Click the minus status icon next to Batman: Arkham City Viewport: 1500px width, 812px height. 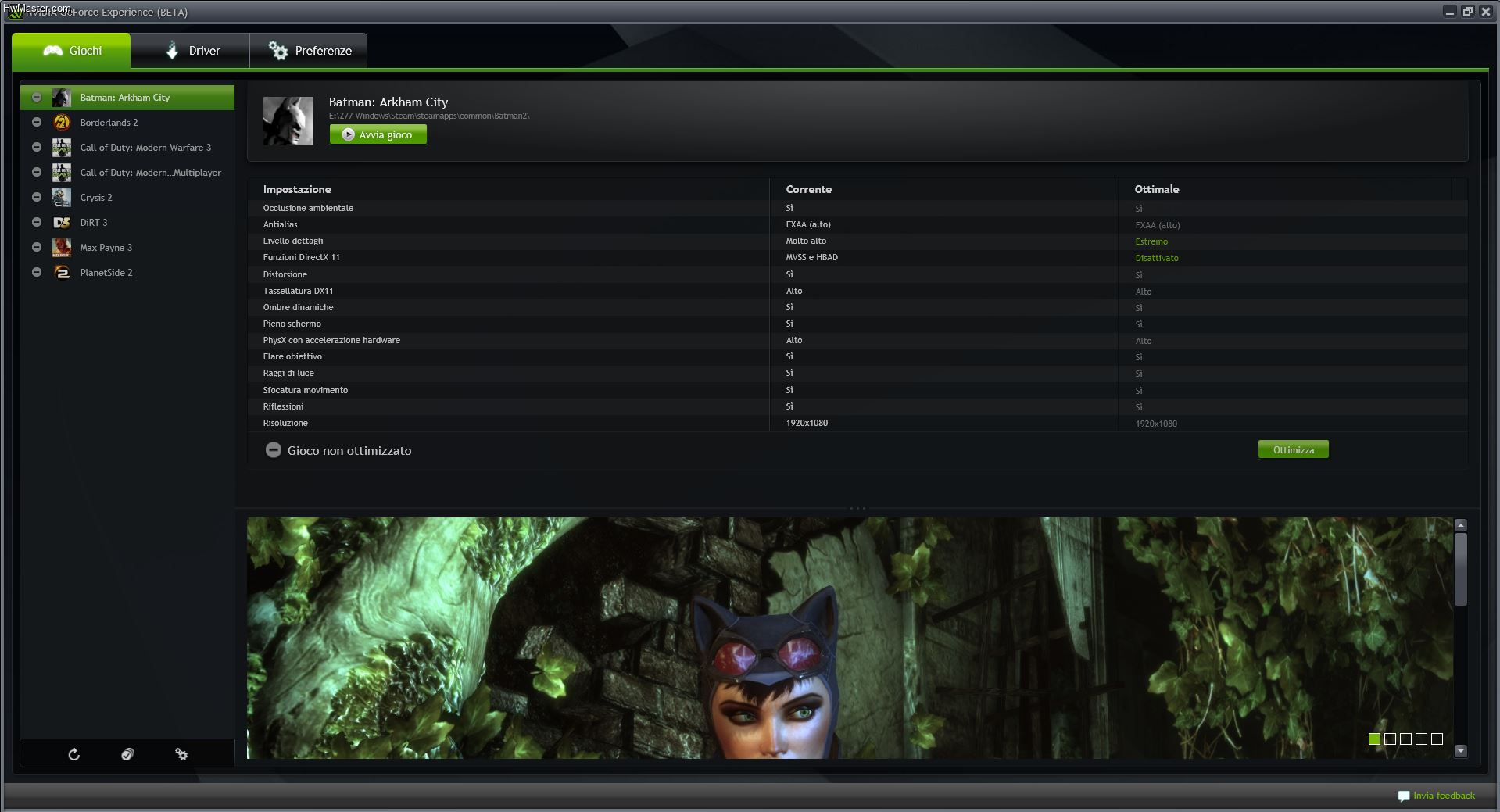(x=36, y=98)
